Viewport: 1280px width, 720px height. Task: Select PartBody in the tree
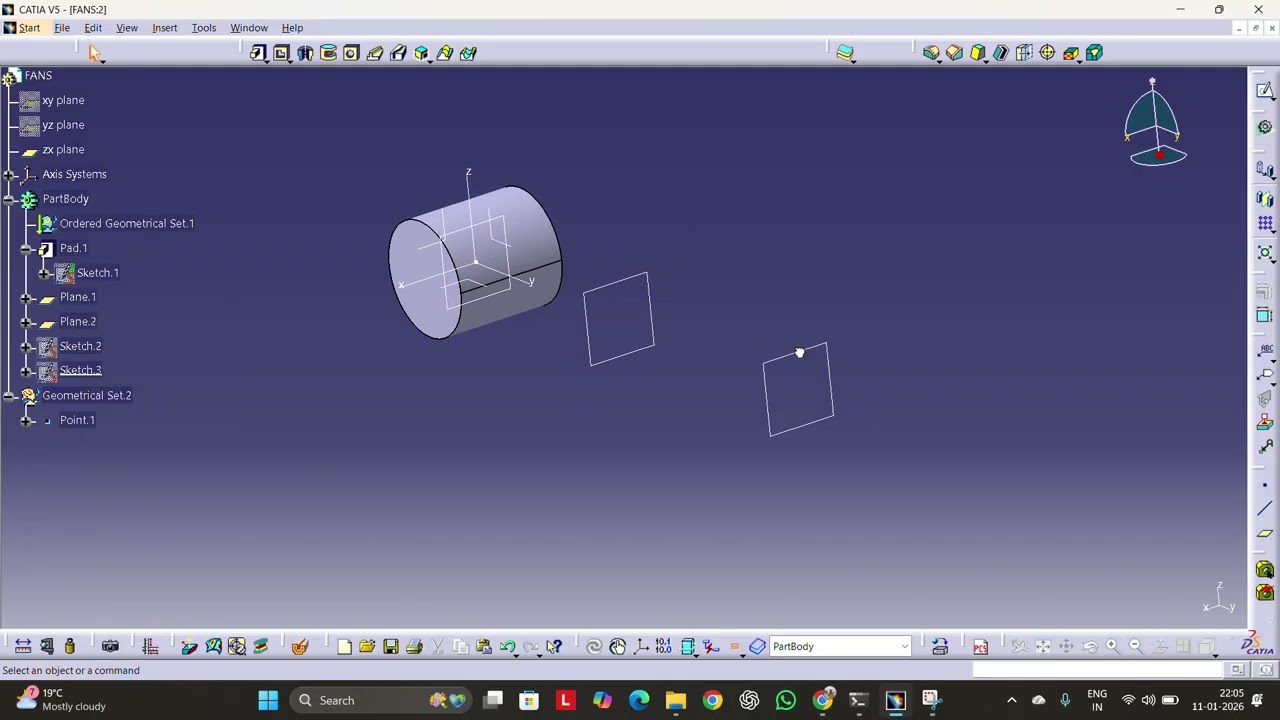[65, 199]
